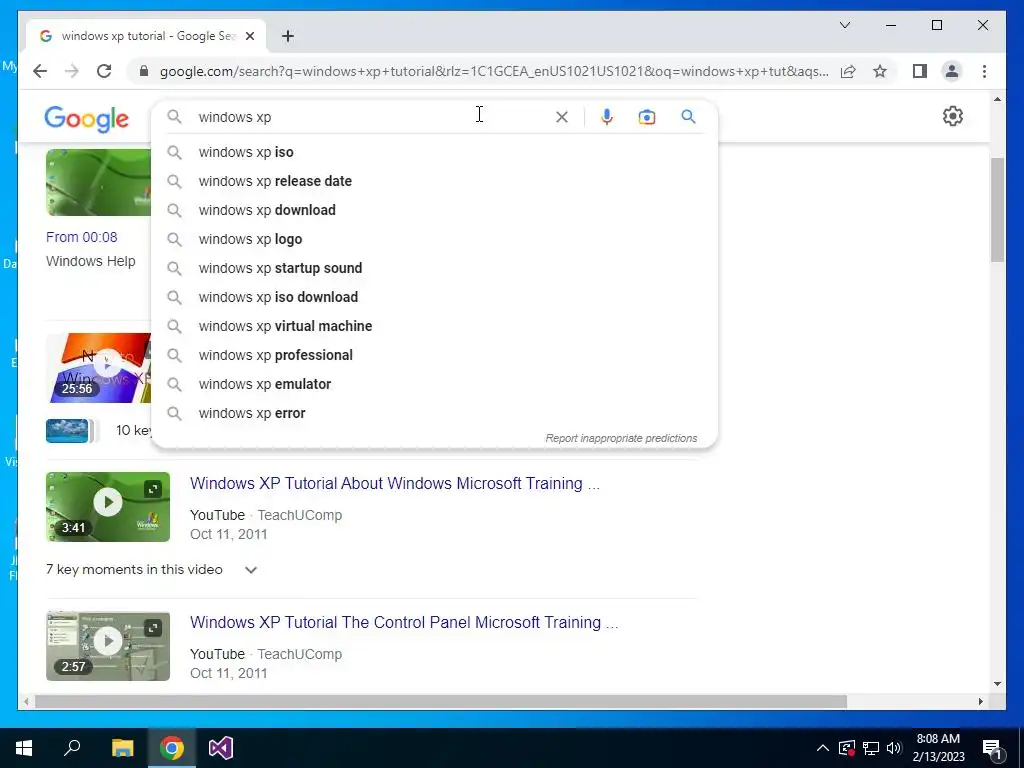Click the scroll right arrow
Screen dimensions: 1024x768
[x=980, y=701]
